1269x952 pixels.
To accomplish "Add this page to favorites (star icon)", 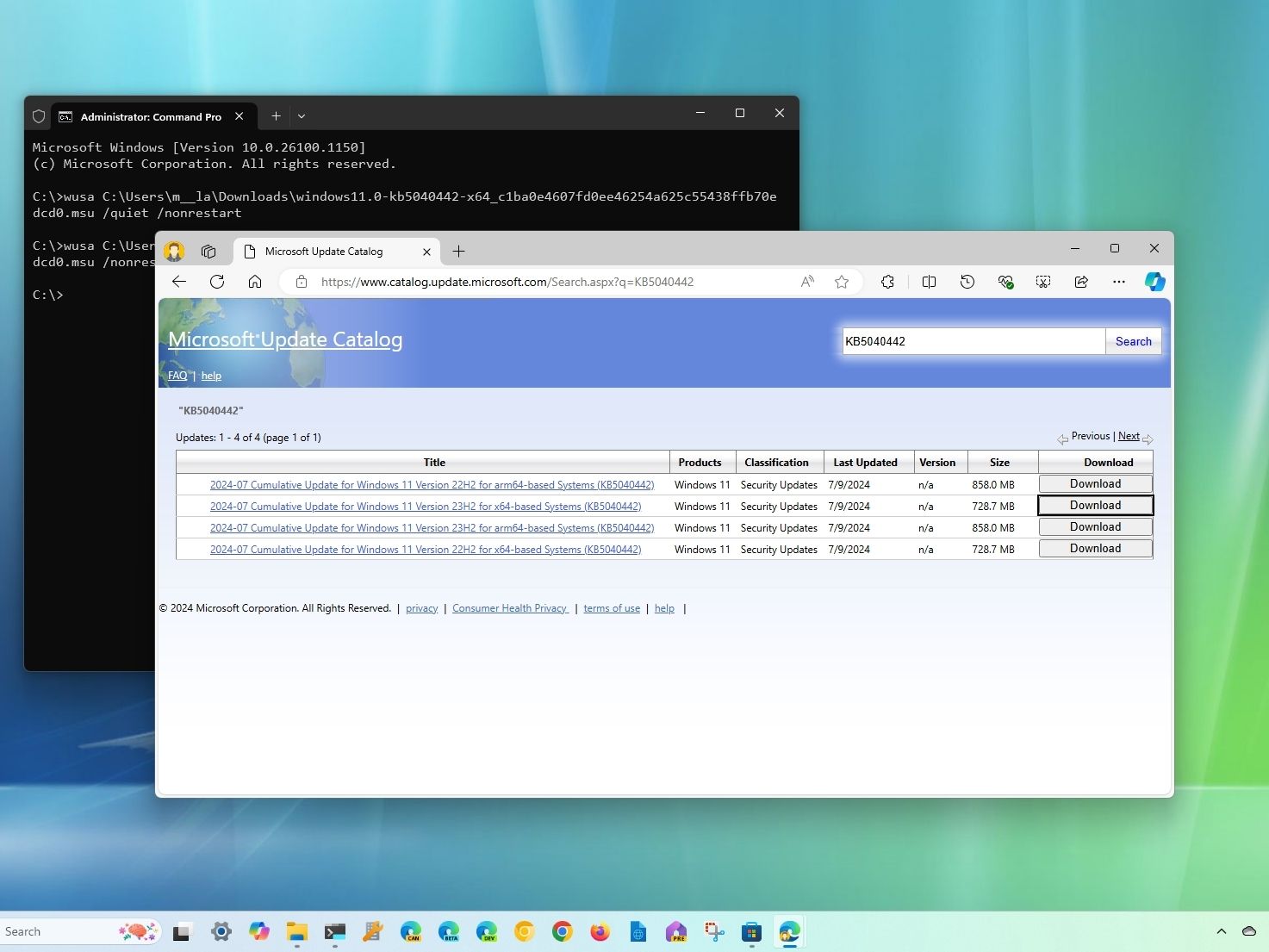I will point(842,282).
